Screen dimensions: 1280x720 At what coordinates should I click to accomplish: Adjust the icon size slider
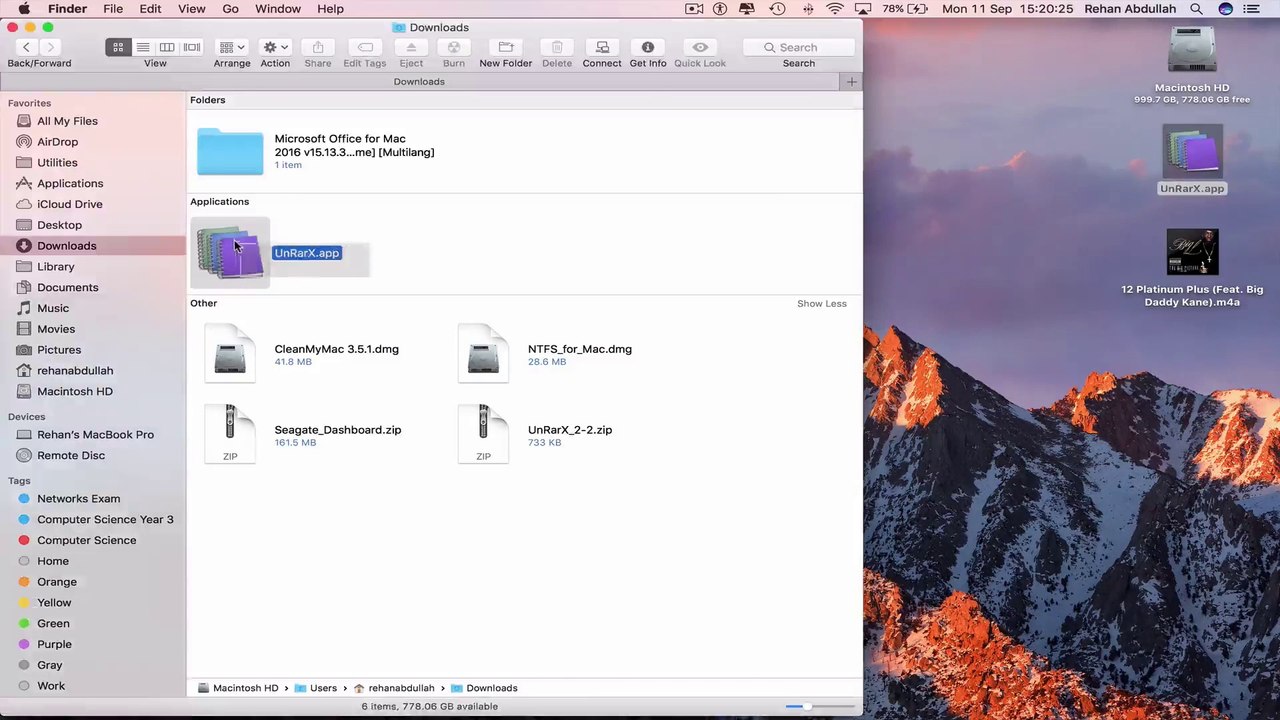[807, 706]
